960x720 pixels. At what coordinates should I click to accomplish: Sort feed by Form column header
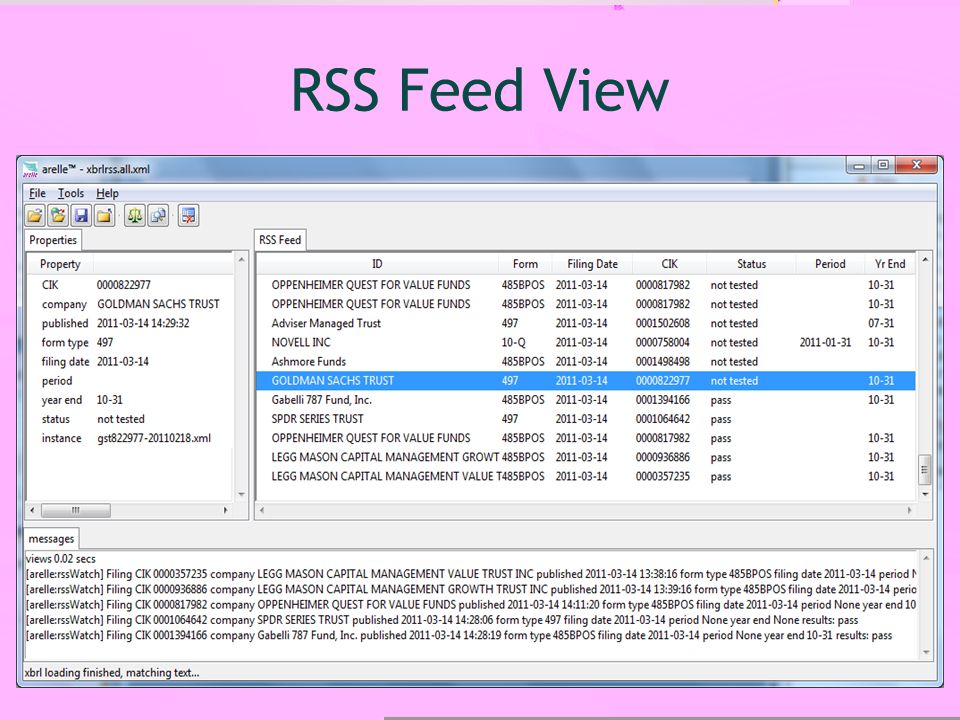click(525, 264)
